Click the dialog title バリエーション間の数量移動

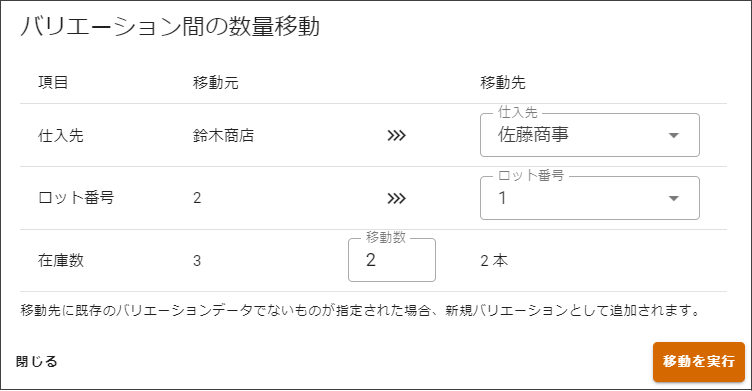tap(170, 26)
